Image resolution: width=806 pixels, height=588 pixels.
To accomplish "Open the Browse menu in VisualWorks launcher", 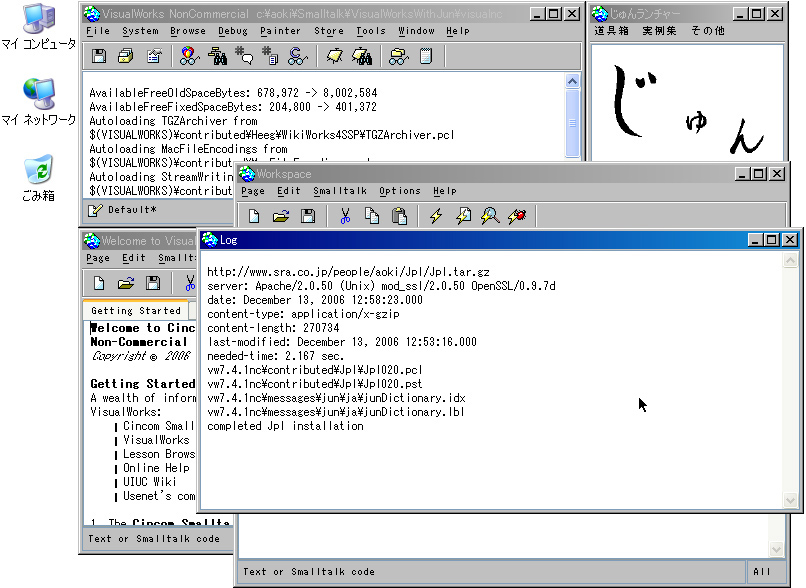I will [188, 31].
